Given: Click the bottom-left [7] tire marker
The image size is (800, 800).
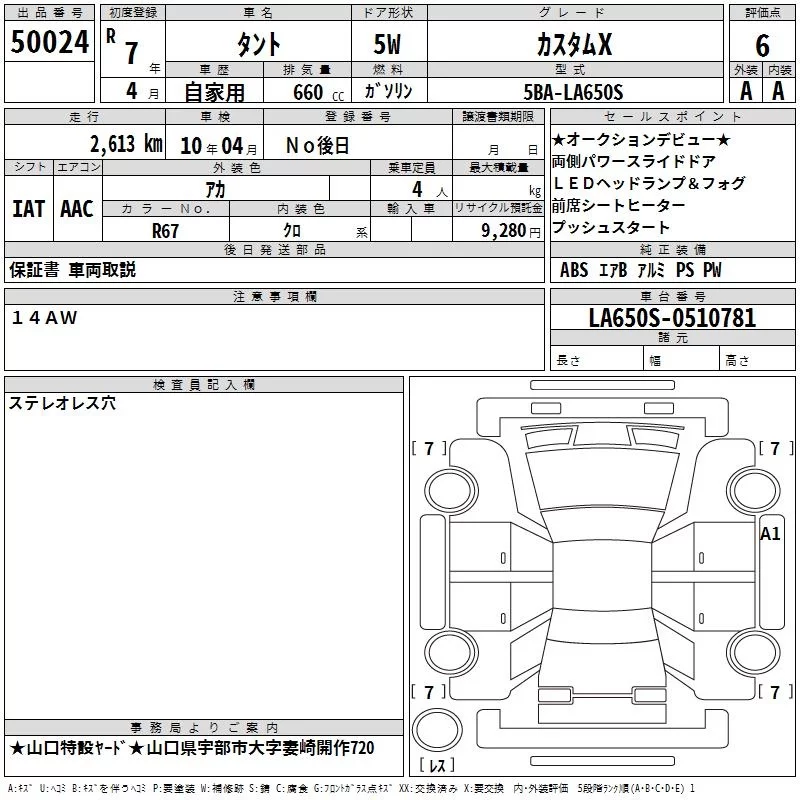Looking at the screenshot, I should [x=429, y=692].
